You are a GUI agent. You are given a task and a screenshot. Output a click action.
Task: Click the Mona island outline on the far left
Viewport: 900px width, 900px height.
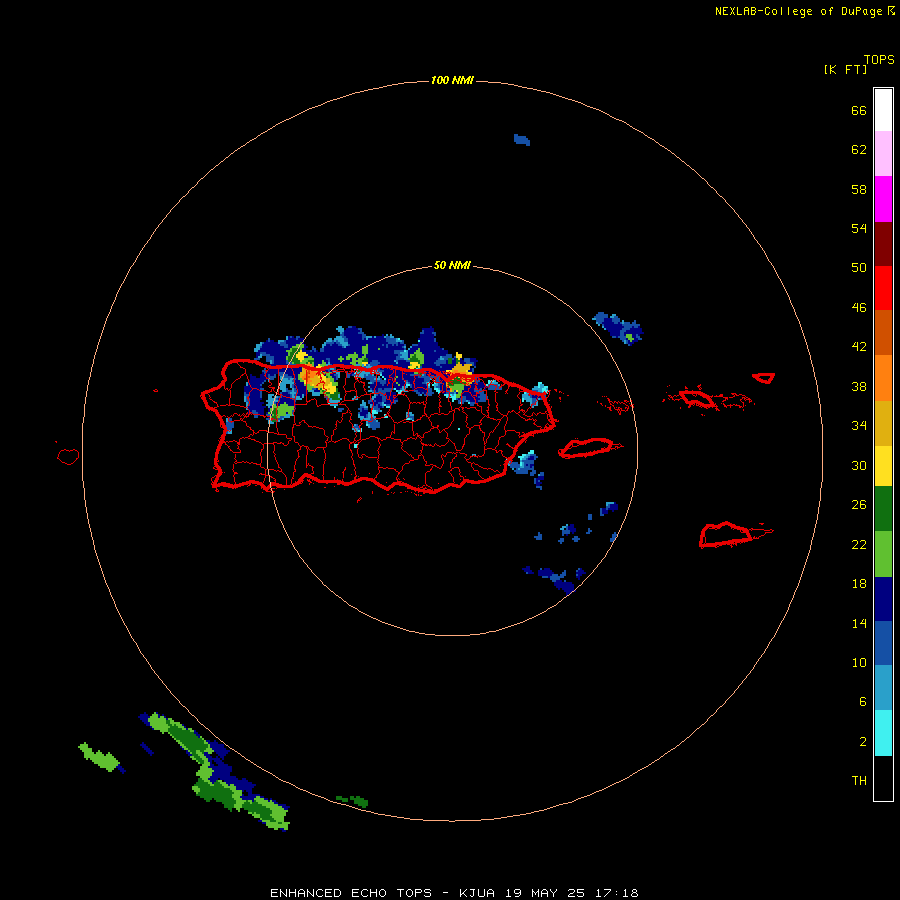tap(68, 456)
